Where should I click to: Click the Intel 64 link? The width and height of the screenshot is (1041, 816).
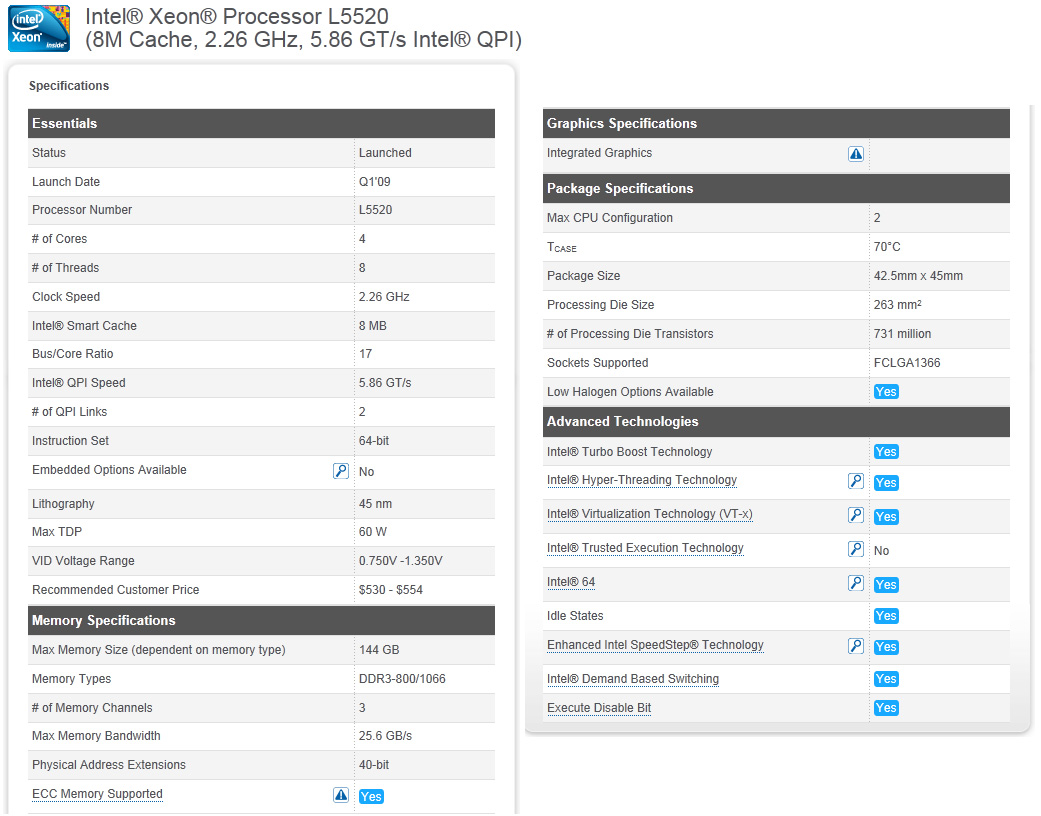tap(571, 582)
